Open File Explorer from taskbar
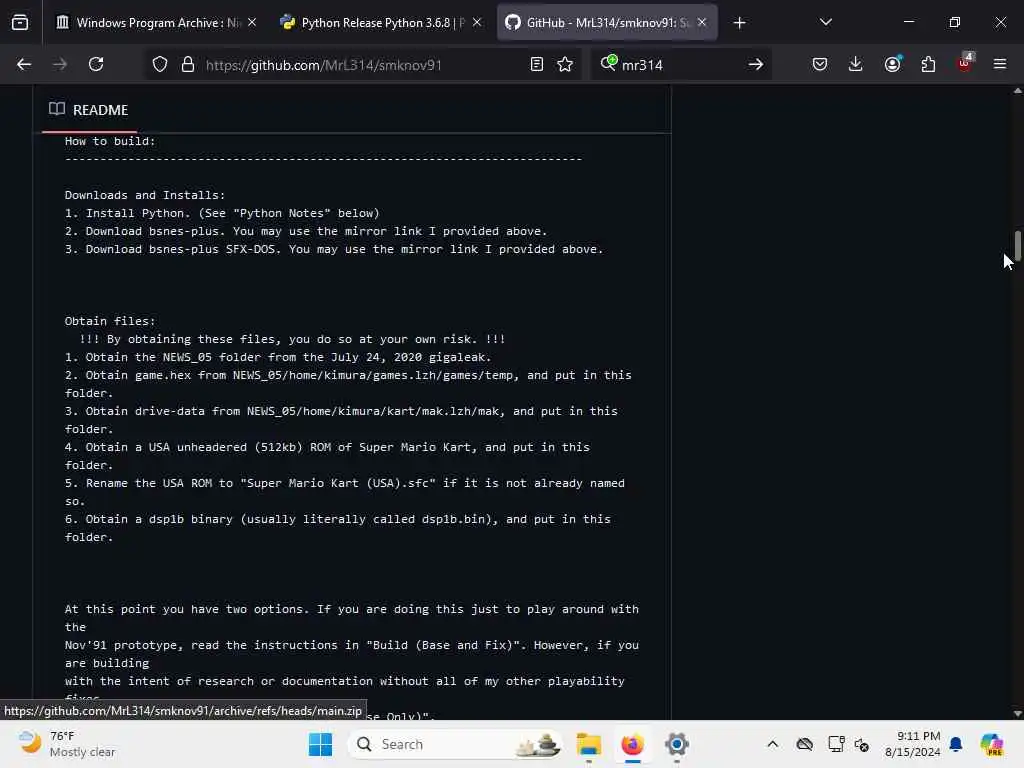1024x768 pixels. tap(588, 744)
